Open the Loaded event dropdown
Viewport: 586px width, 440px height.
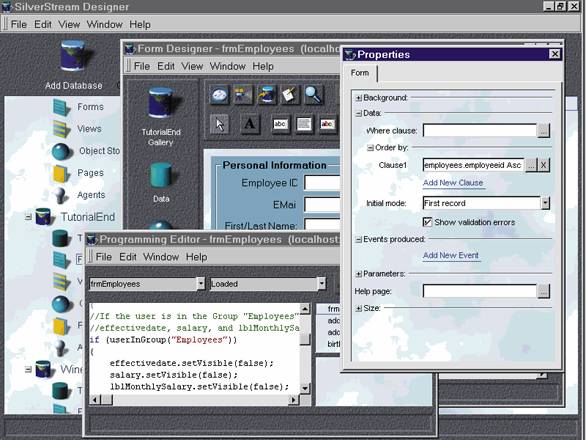click(x=322, y=284)
